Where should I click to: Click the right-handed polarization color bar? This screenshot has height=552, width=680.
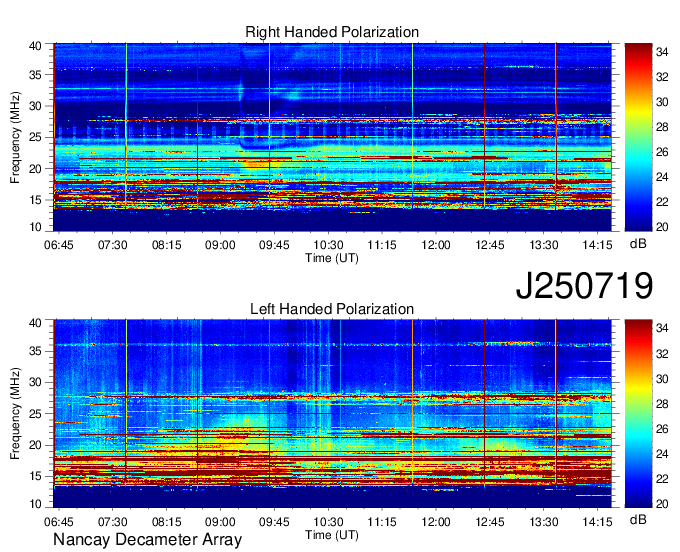(638, 137)
